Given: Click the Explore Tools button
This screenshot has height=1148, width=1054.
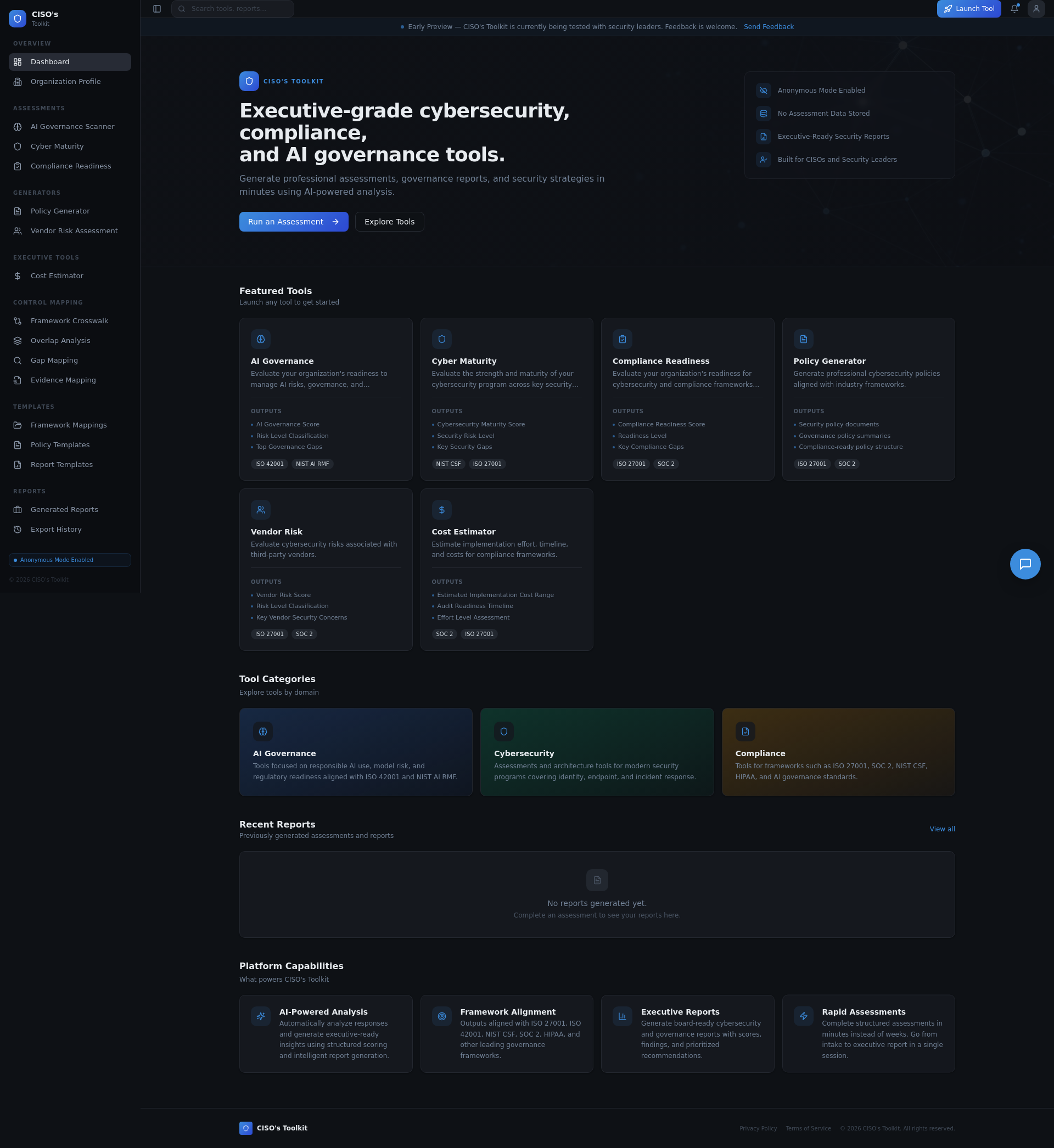Looking at the screenshot, I should [x=390, y=222].
